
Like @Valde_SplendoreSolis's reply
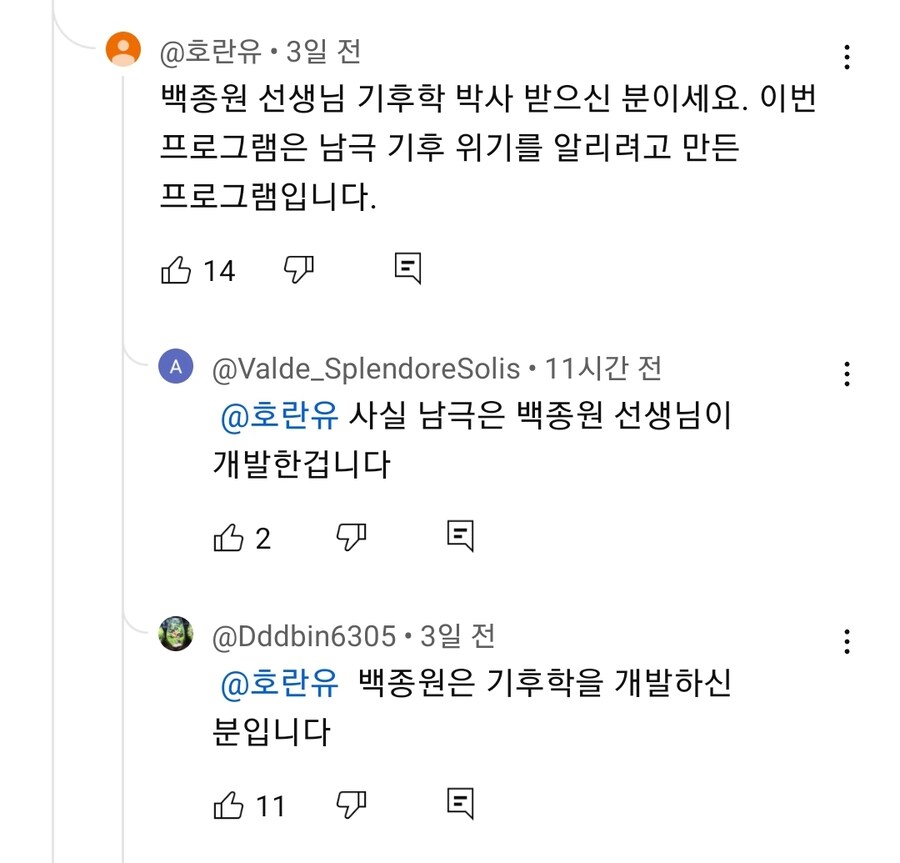pos(227,537)
